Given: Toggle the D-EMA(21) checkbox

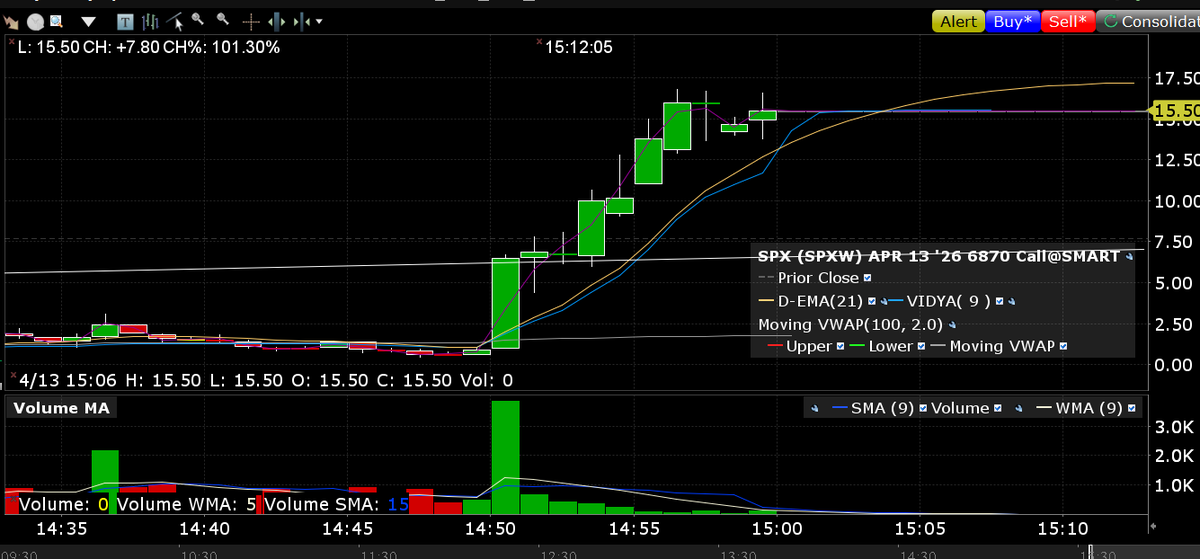Looking at the screenshot, I should click(x=872, y=301).
